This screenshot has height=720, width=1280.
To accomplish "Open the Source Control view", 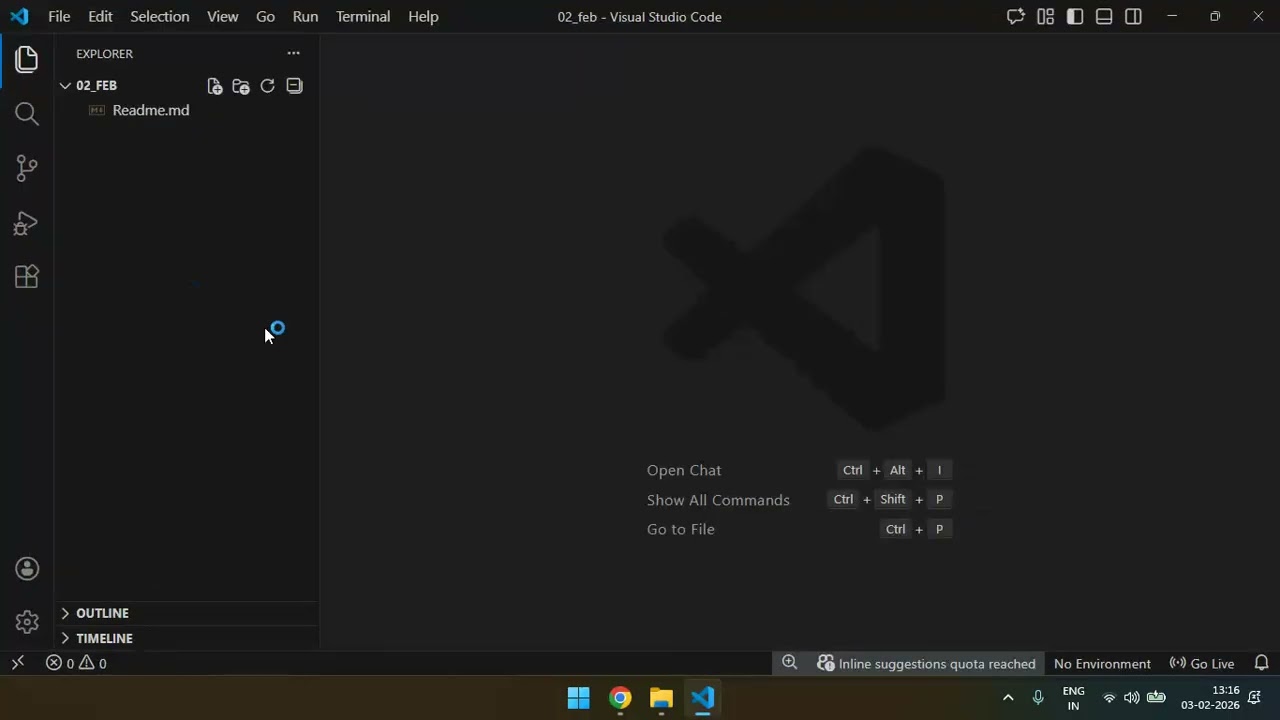I will coord(27,168).
